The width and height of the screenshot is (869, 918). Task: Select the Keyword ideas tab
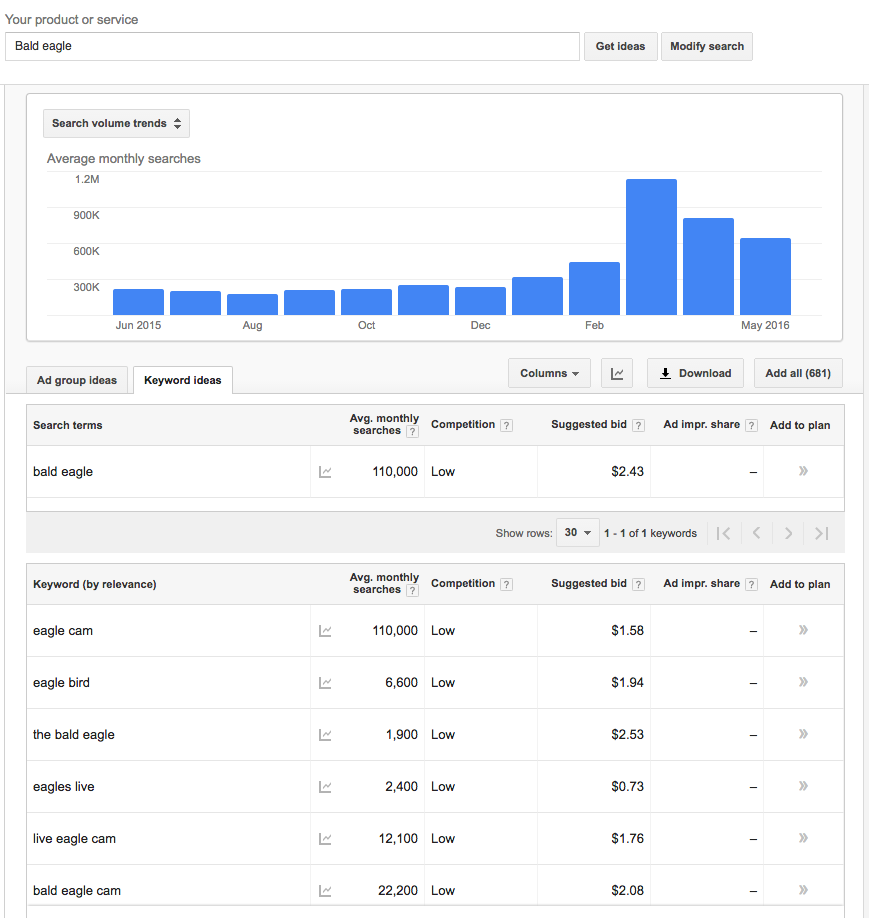183,381
